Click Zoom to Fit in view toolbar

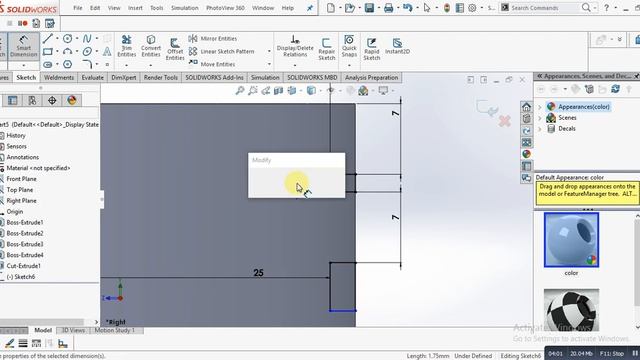(x=240, y=91)
